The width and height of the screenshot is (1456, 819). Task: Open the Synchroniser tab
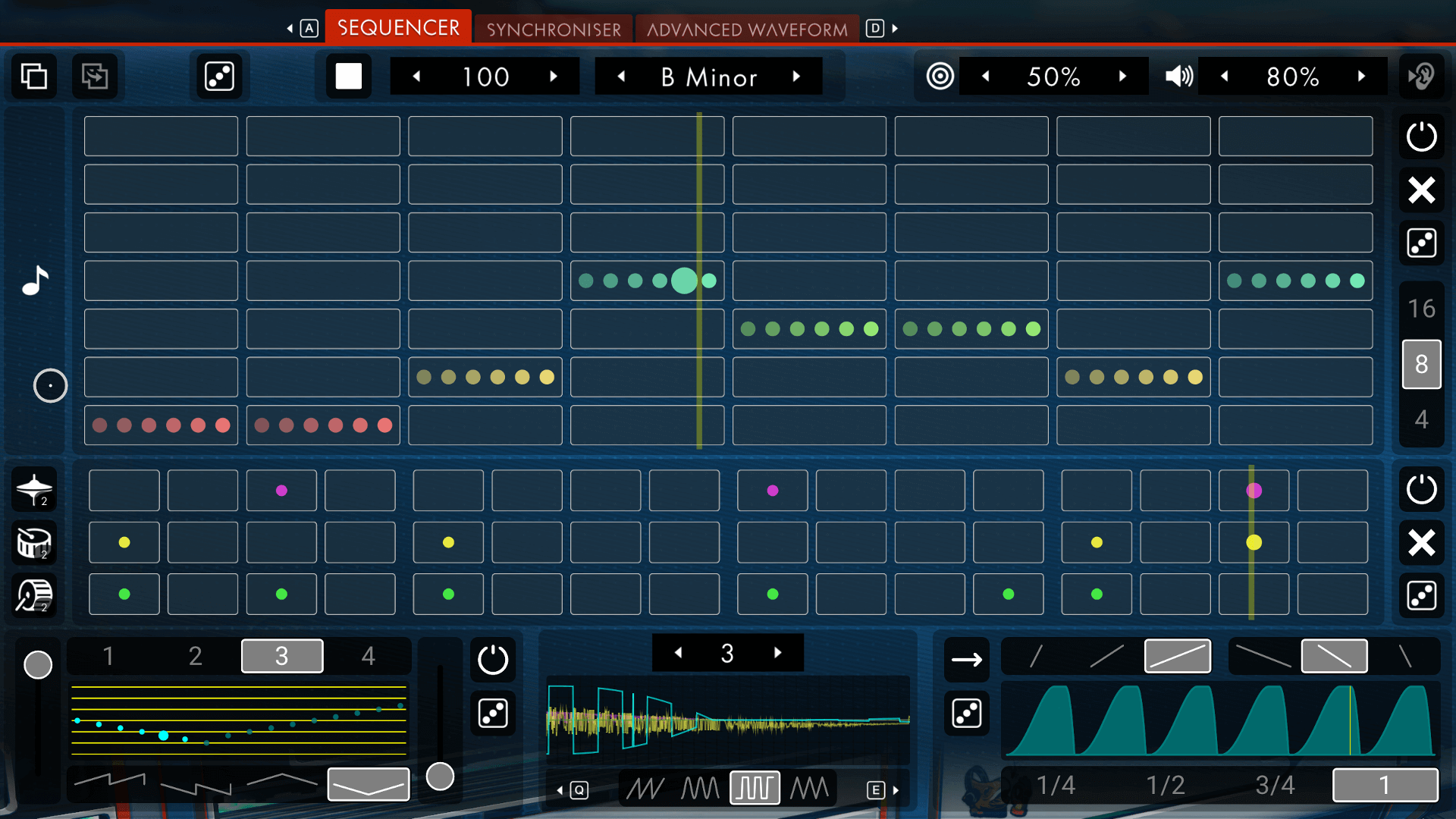point(554,30)
